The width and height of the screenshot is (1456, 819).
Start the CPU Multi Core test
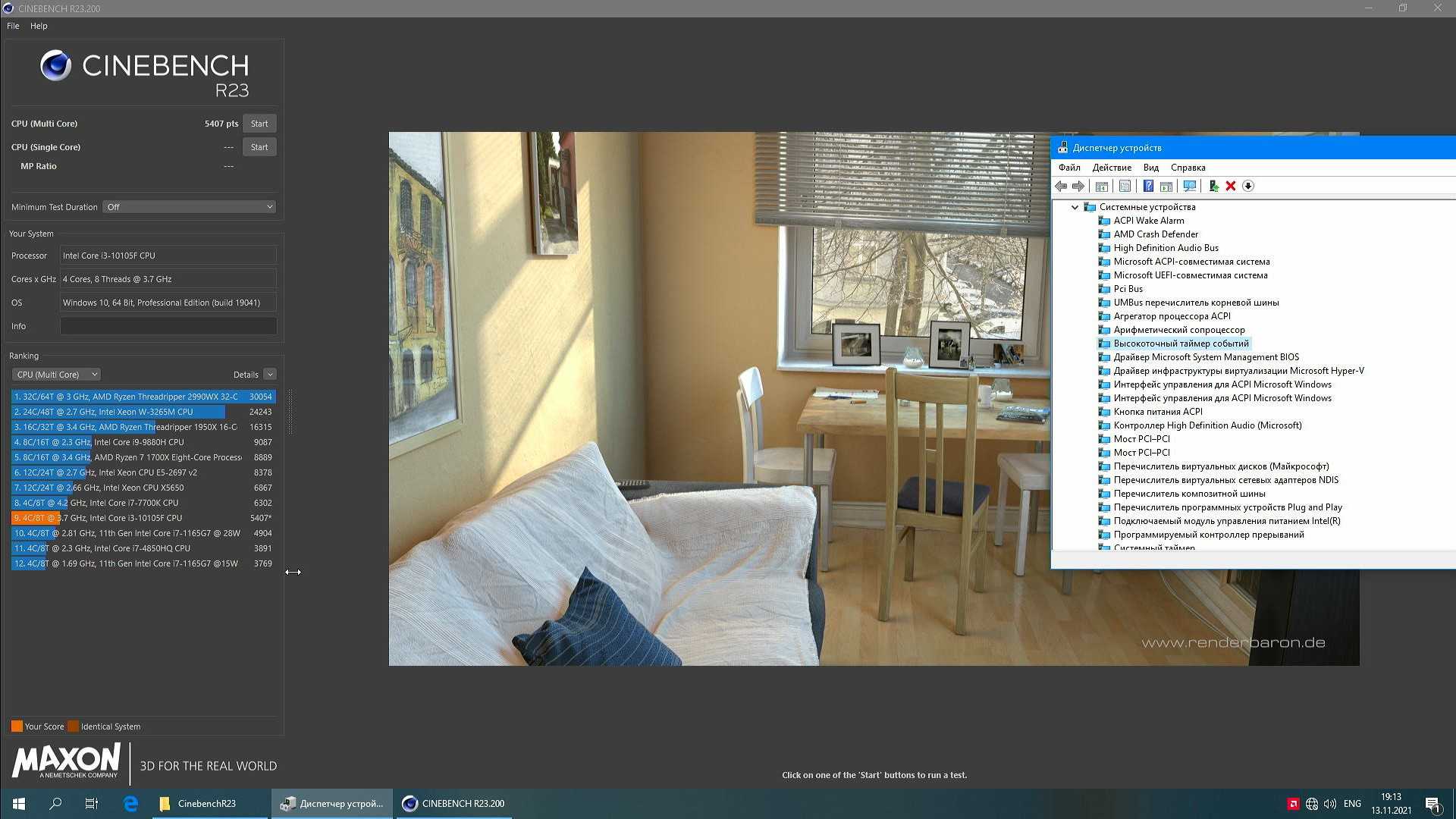(x=259, y=124)
